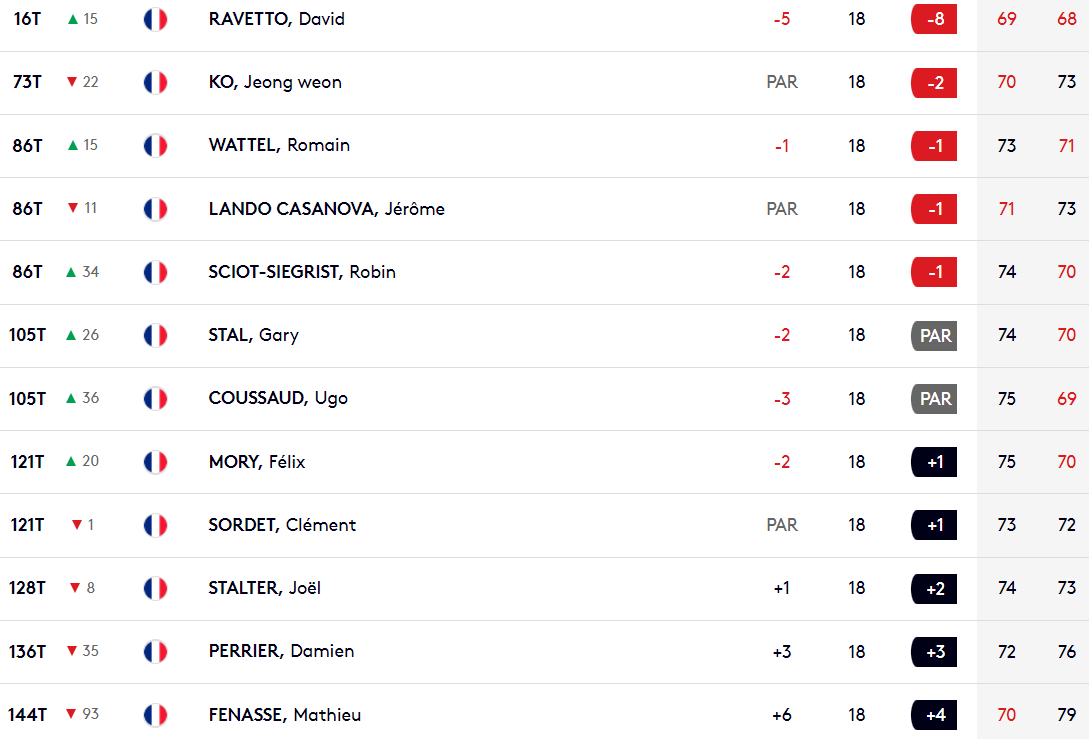
Task: Click the +4 score badge for FENASSE
Action: tap(934, 715)
